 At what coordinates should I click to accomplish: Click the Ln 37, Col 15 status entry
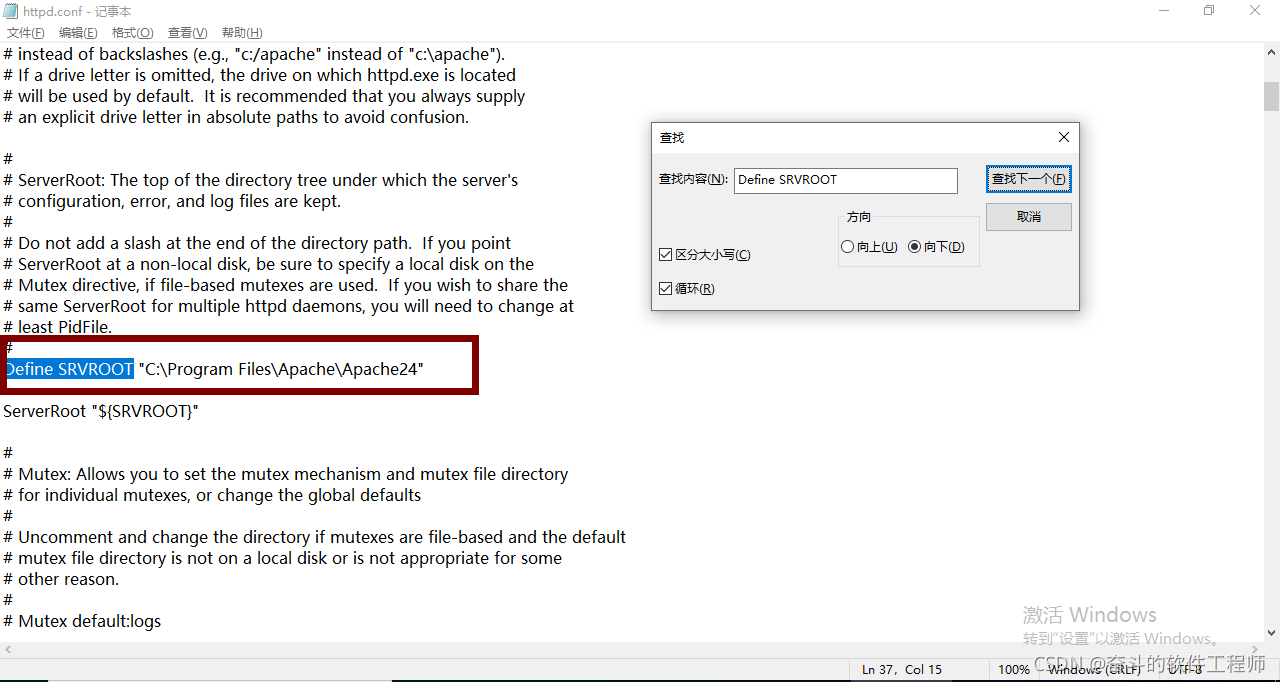(901, 670)
